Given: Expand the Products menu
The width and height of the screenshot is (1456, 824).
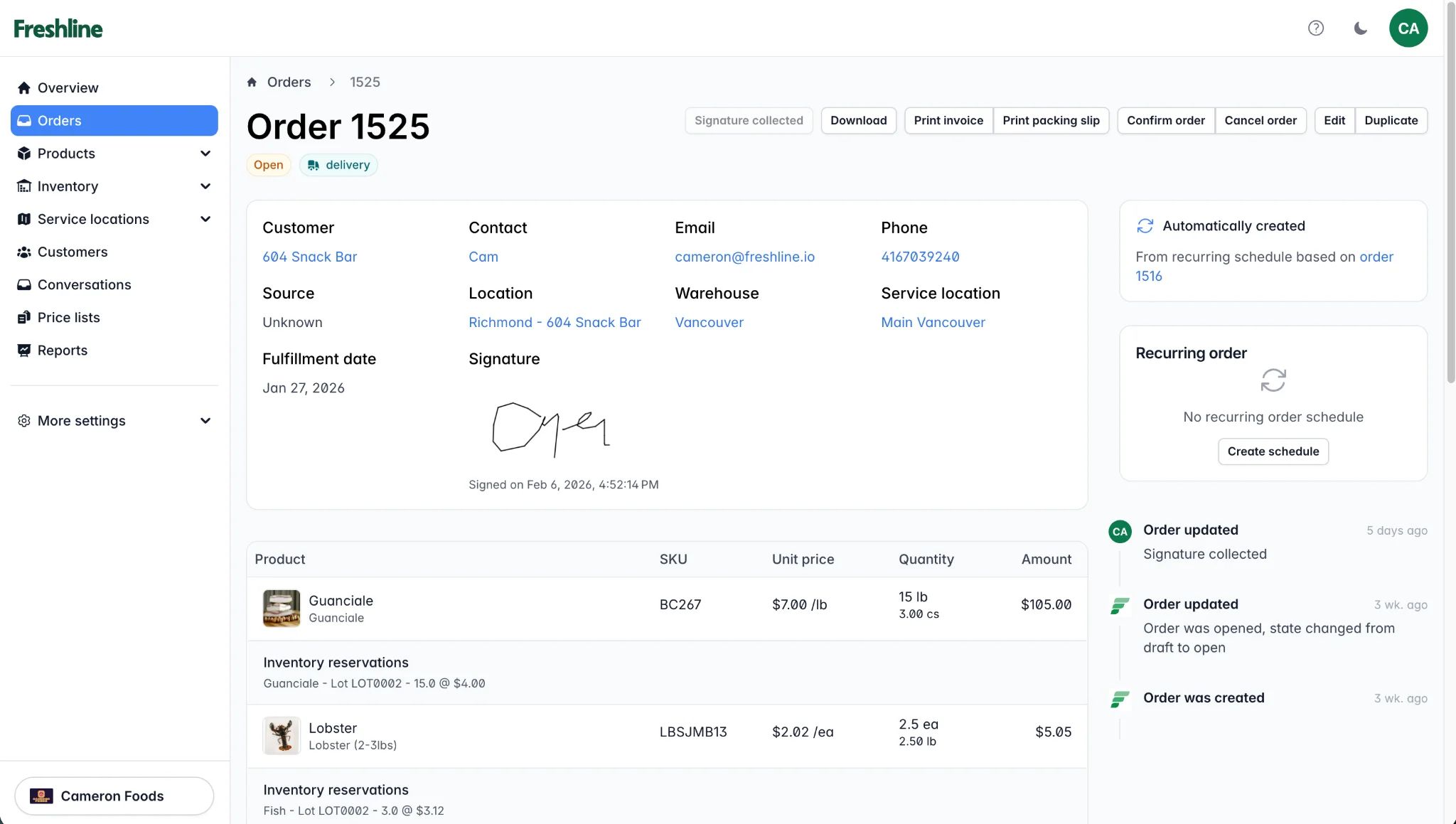Looking at the screenshot, I should (x=66, y=154).
